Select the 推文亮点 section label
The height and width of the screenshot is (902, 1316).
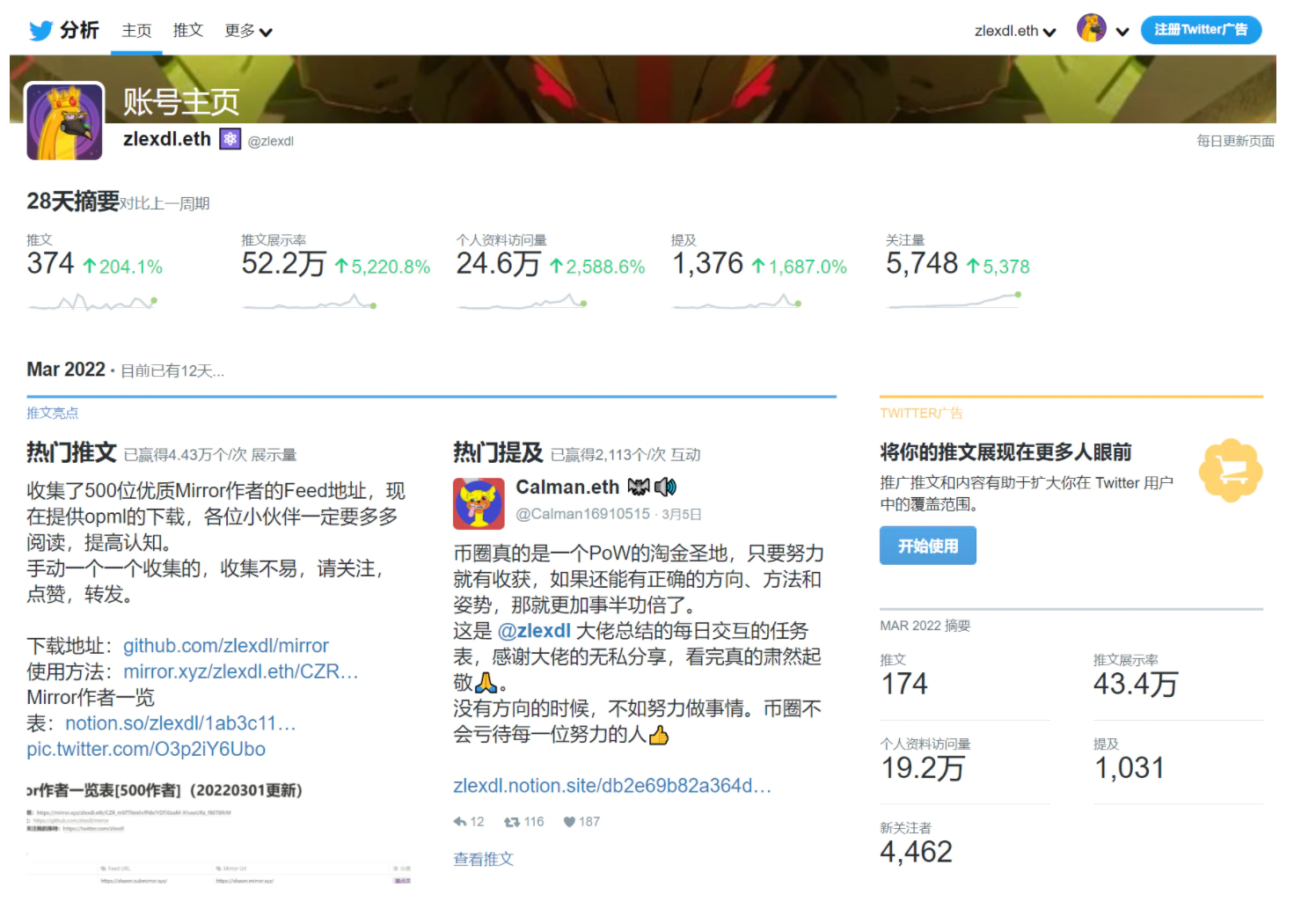[x=52, y=413]
